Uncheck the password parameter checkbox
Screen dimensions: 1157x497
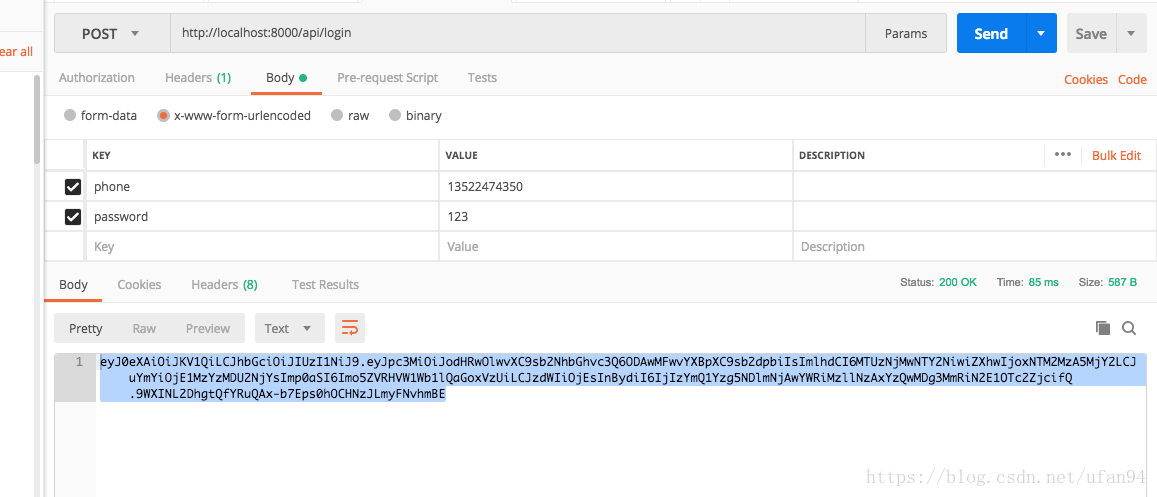72,217
